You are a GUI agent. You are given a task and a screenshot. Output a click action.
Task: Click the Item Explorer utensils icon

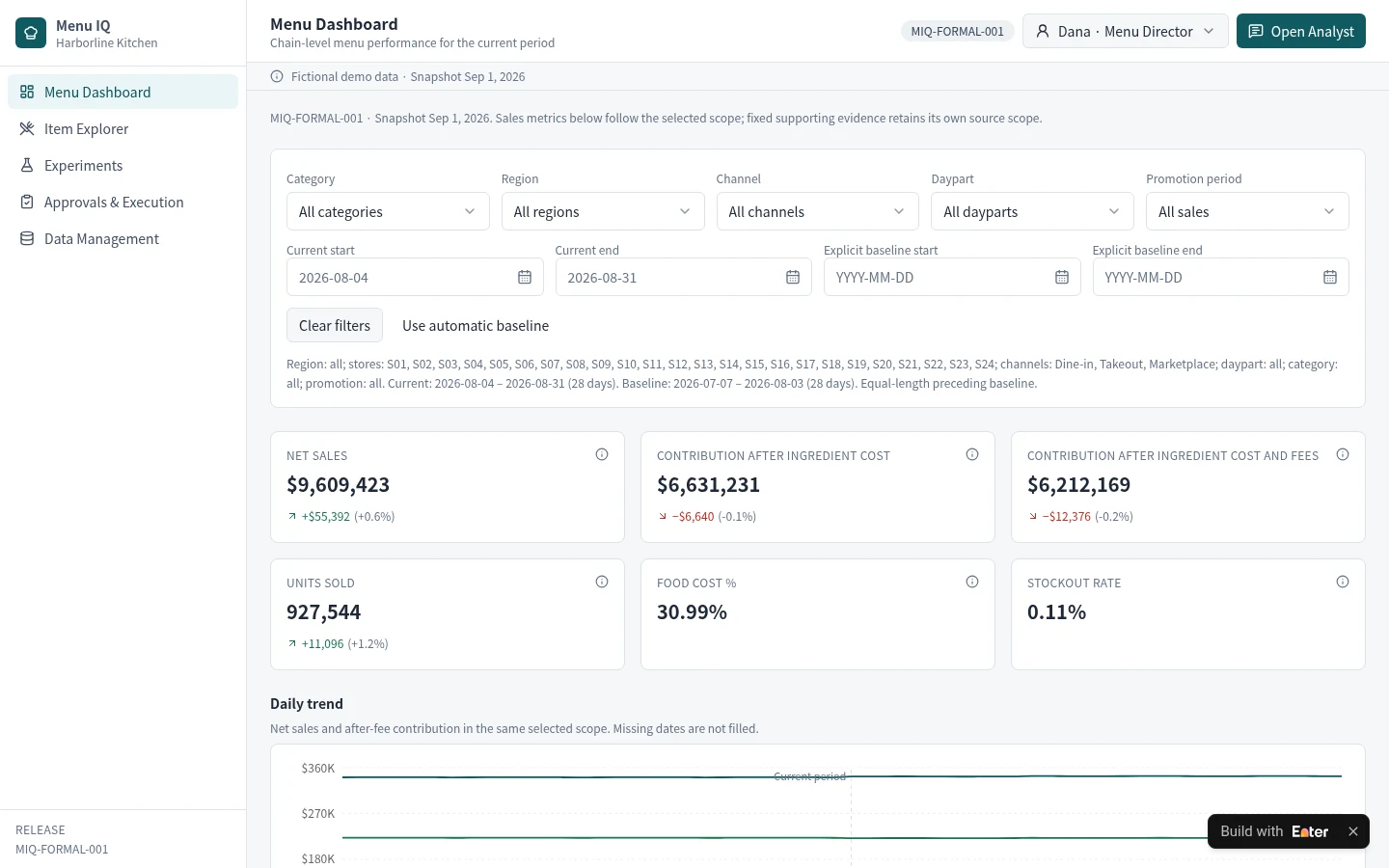pos(27,128)
